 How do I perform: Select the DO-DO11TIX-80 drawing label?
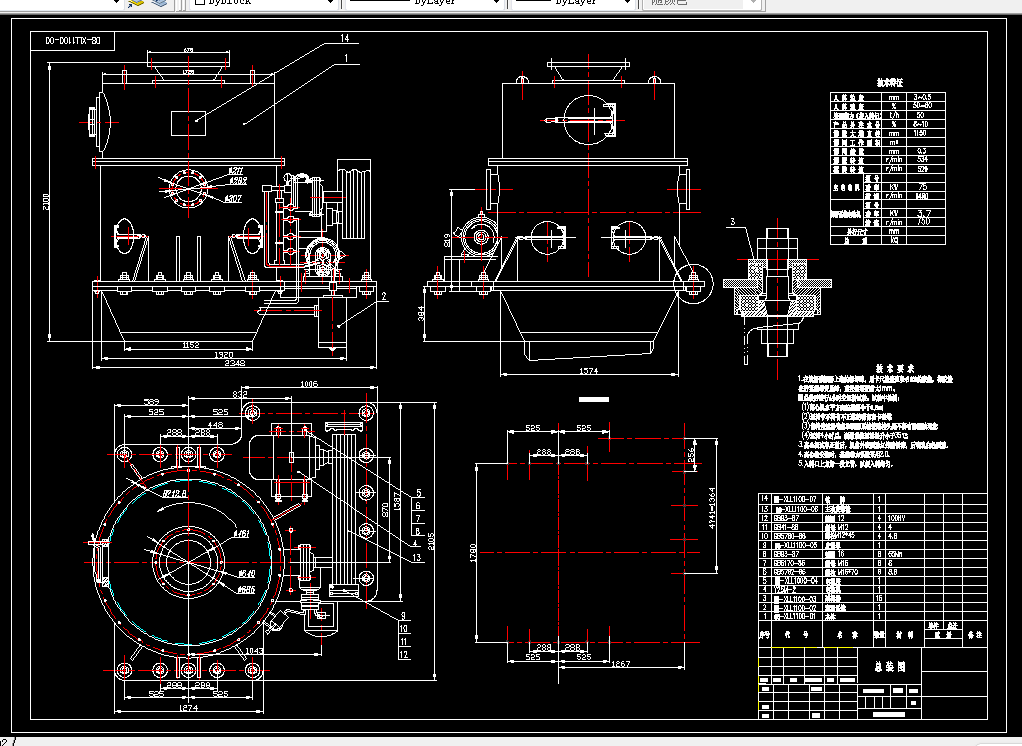pos(72,41)
